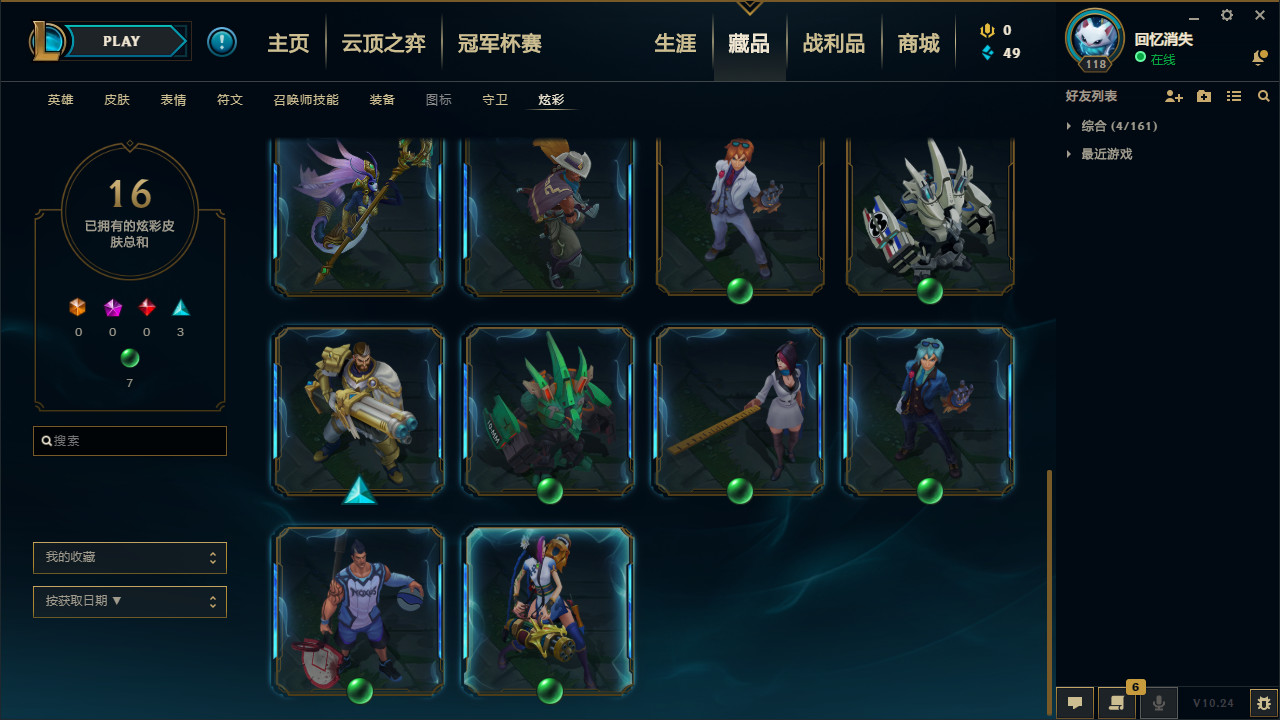Open the notifications bell icon
This screenshot has width=1280, height=720.
[1259, 58]
